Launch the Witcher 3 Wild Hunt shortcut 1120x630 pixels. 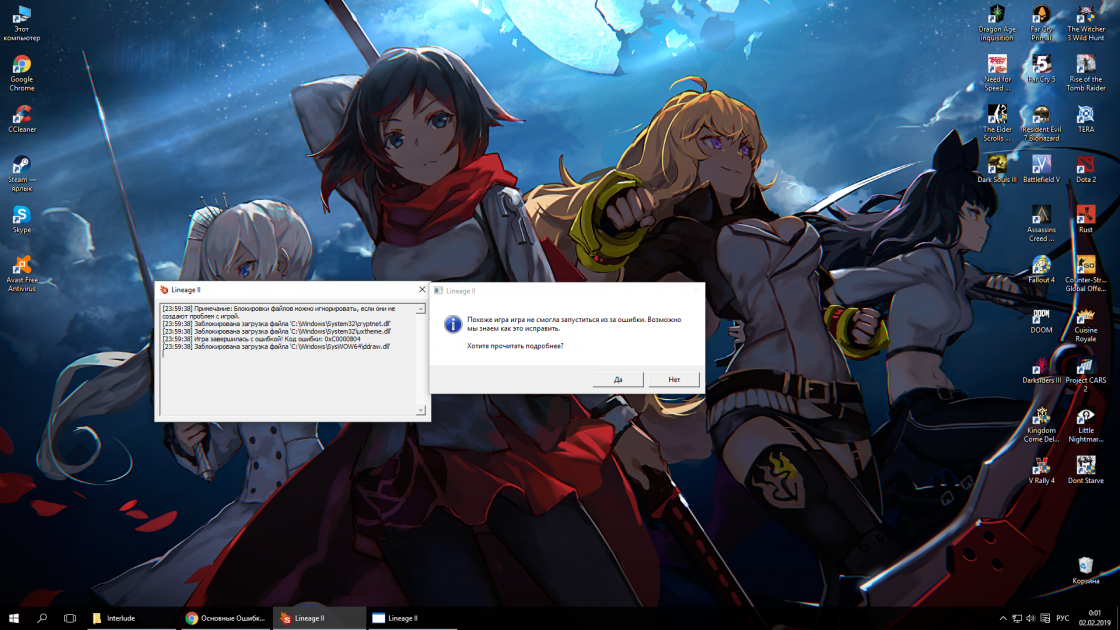1085,15
